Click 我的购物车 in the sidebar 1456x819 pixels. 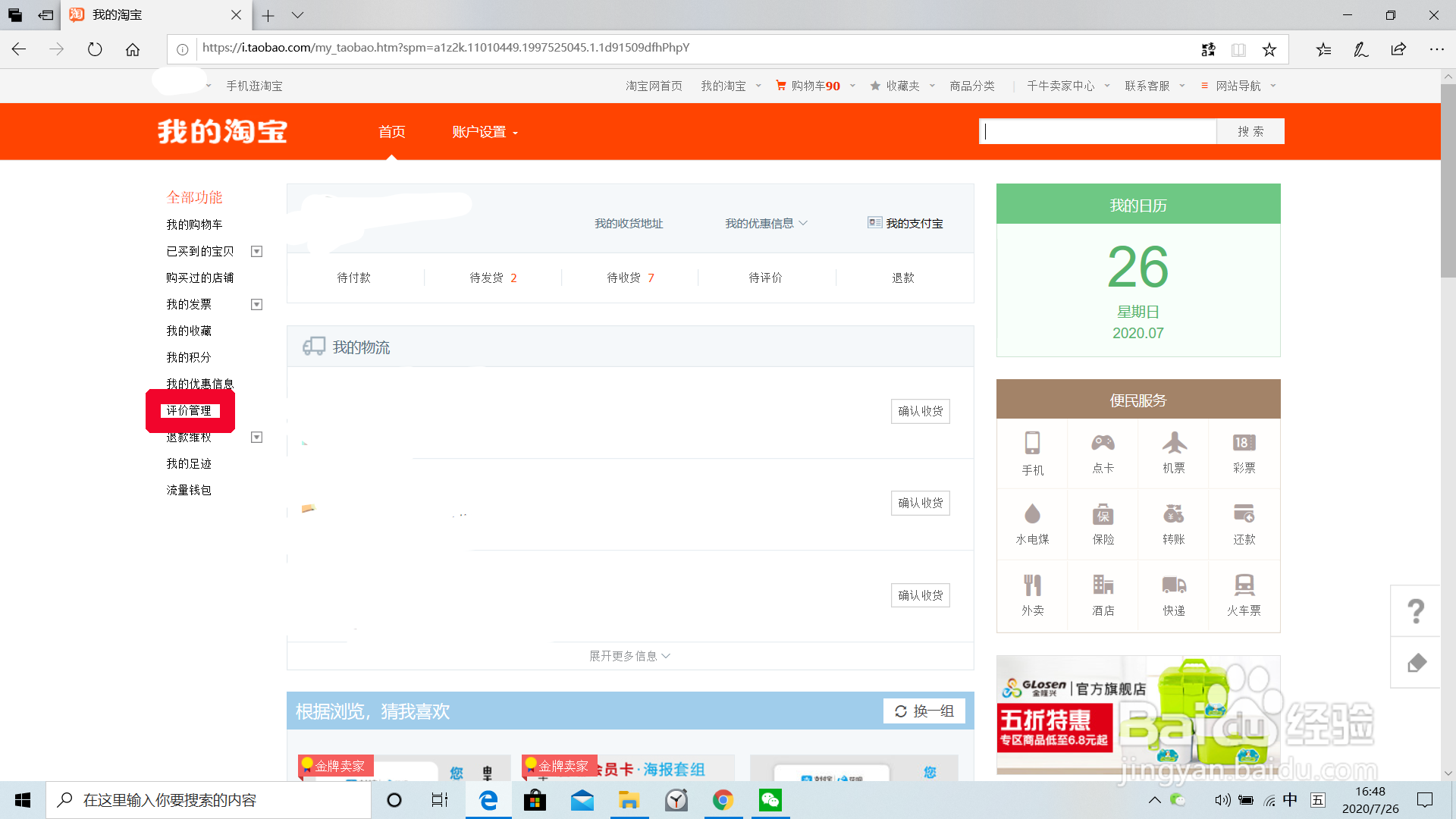[x=195, y=225]
